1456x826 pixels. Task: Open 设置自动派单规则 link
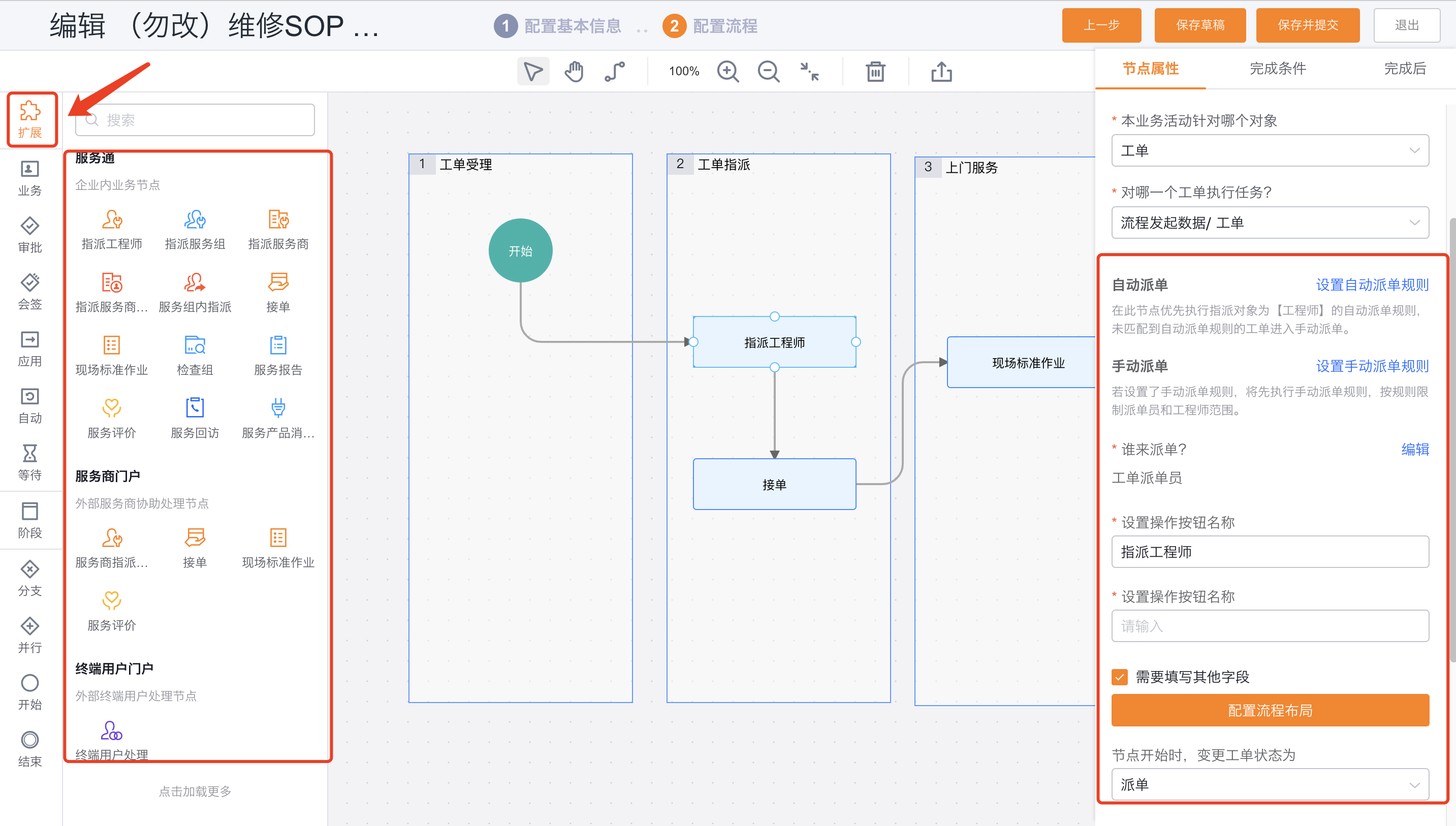1372,285
